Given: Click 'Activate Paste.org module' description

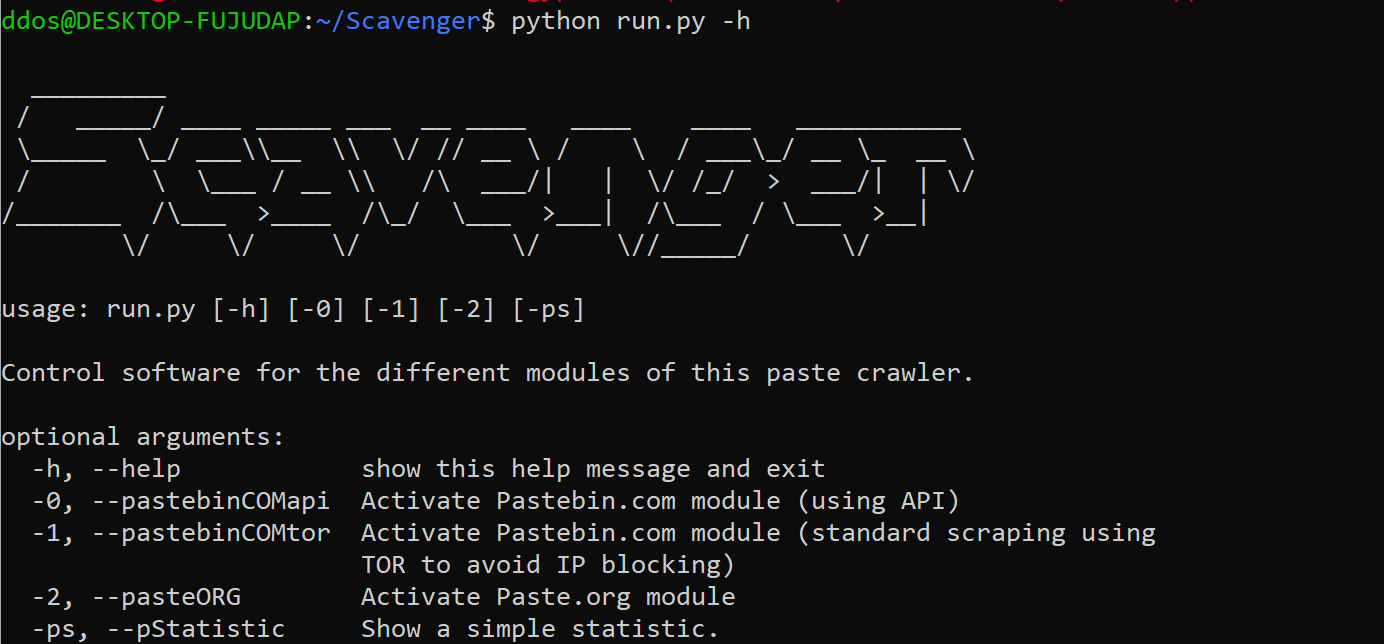Looking at the screenshot, I should pyautogui.click(x=548, y=597).
